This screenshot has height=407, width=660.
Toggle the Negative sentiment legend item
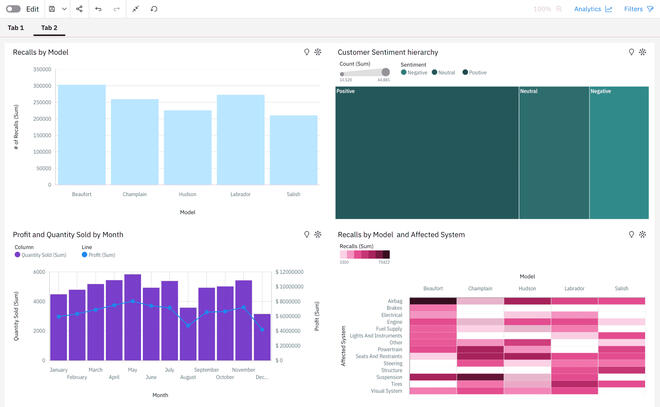point(417,72)
